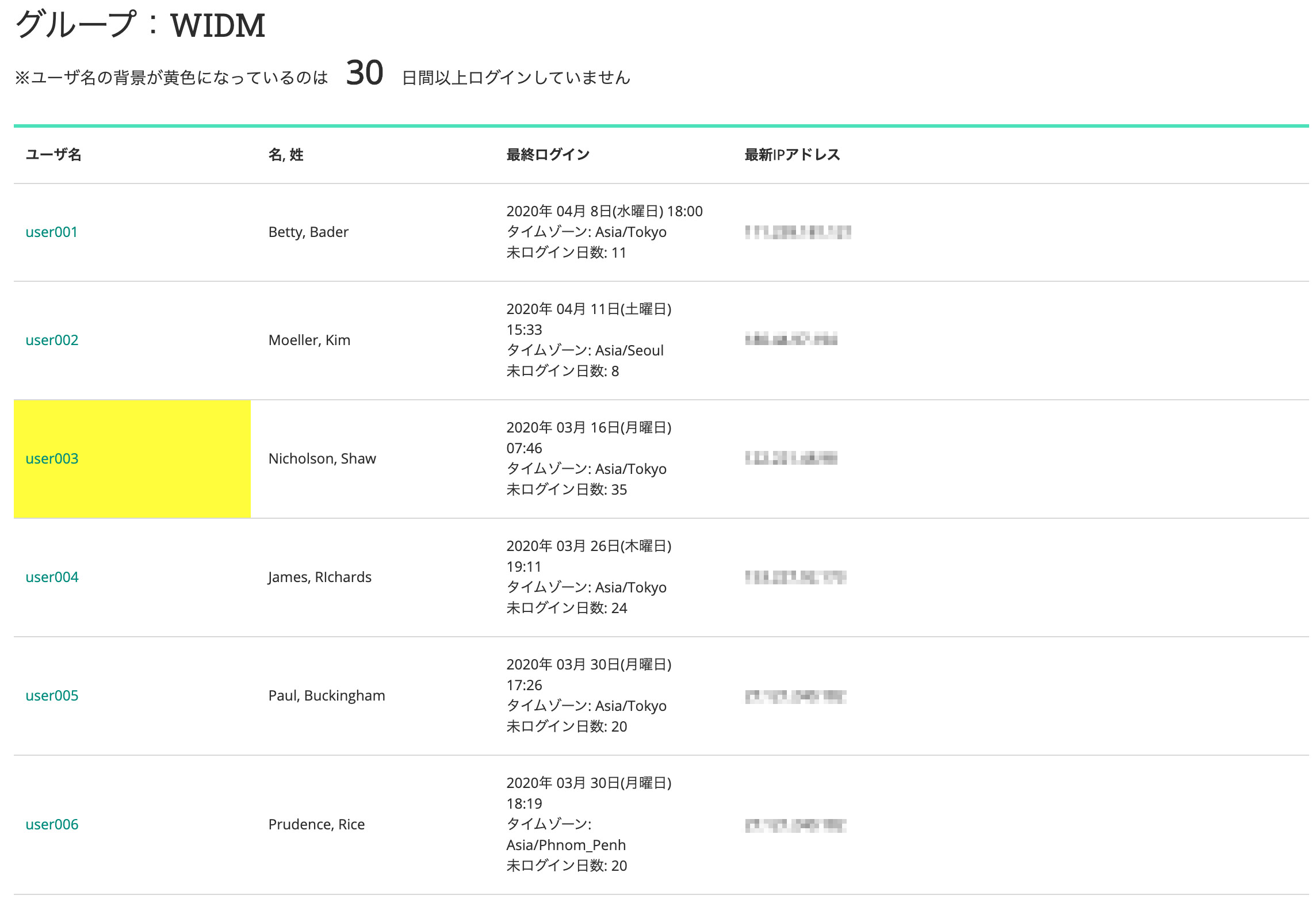Click the name Paul, Buckingham
1316x903 pixels.
click(327, 695)
